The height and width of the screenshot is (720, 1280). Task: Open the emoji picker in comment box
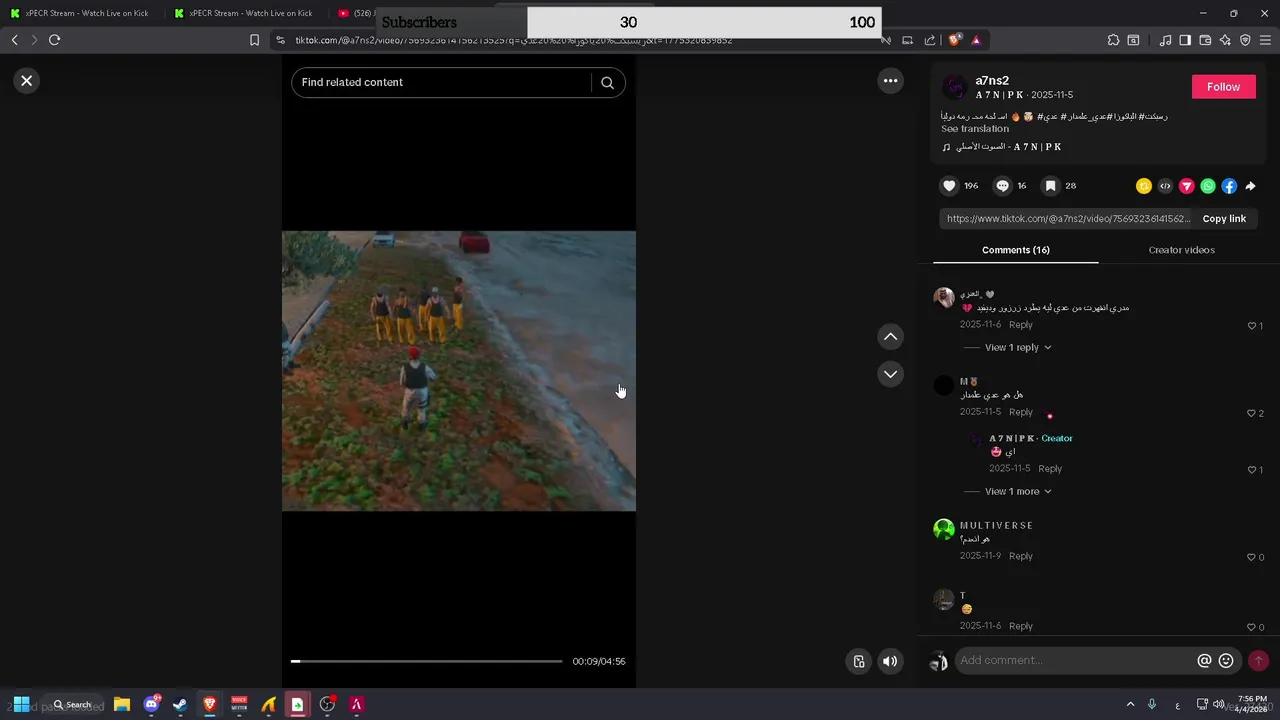tap(1226, 661)
